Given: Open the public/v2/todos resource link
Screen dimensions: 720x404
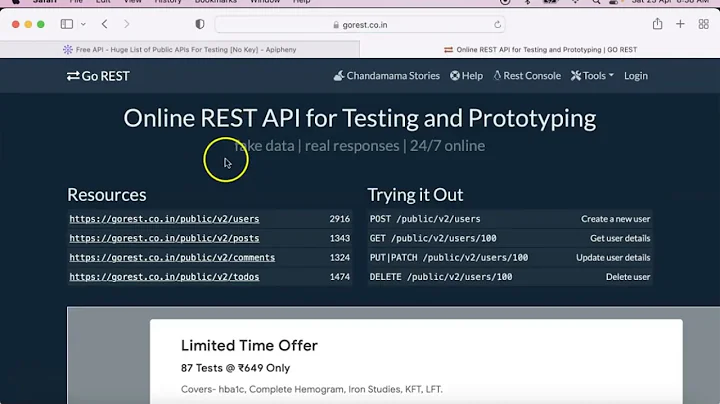Looking at the screenshot, I should (164, 277).
